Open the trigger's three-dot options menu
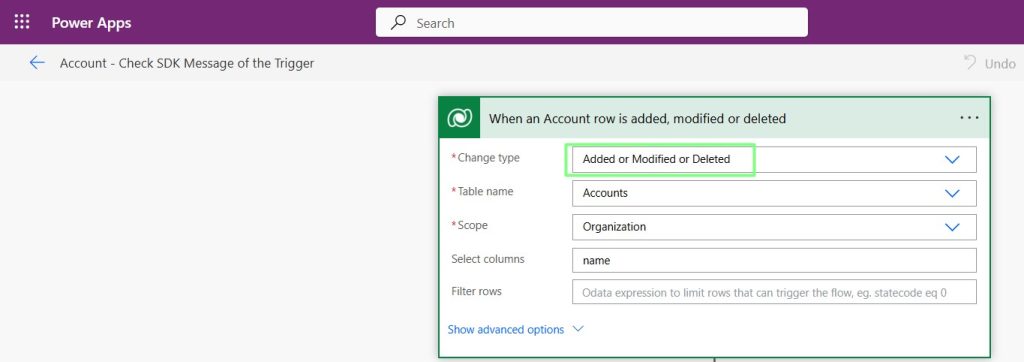Image resolution: width=1024 pixels, height=362 pixels. click(969, 118)
